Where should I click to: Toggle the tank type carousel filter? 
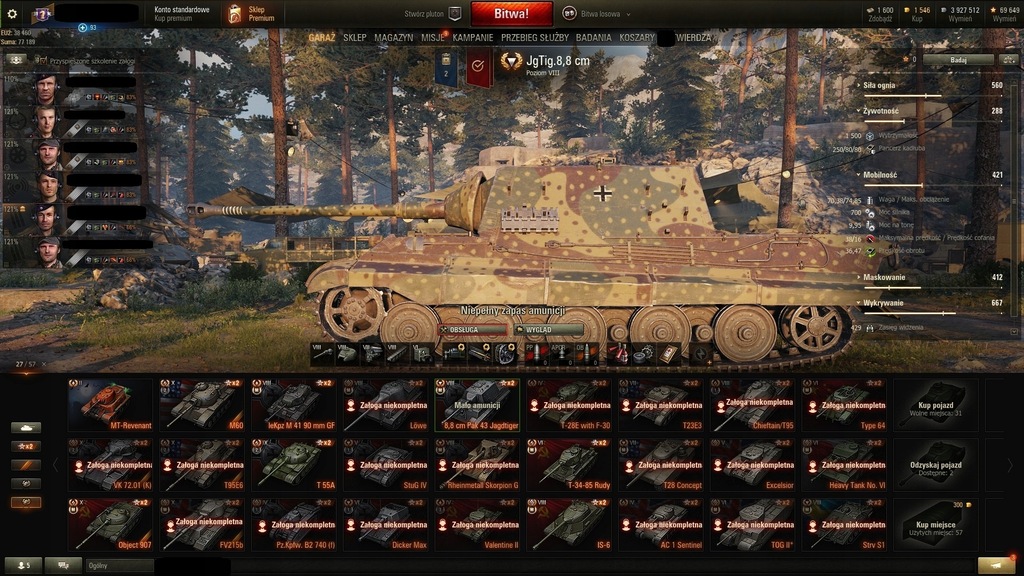pyautogui.click(x=26, y=428)
